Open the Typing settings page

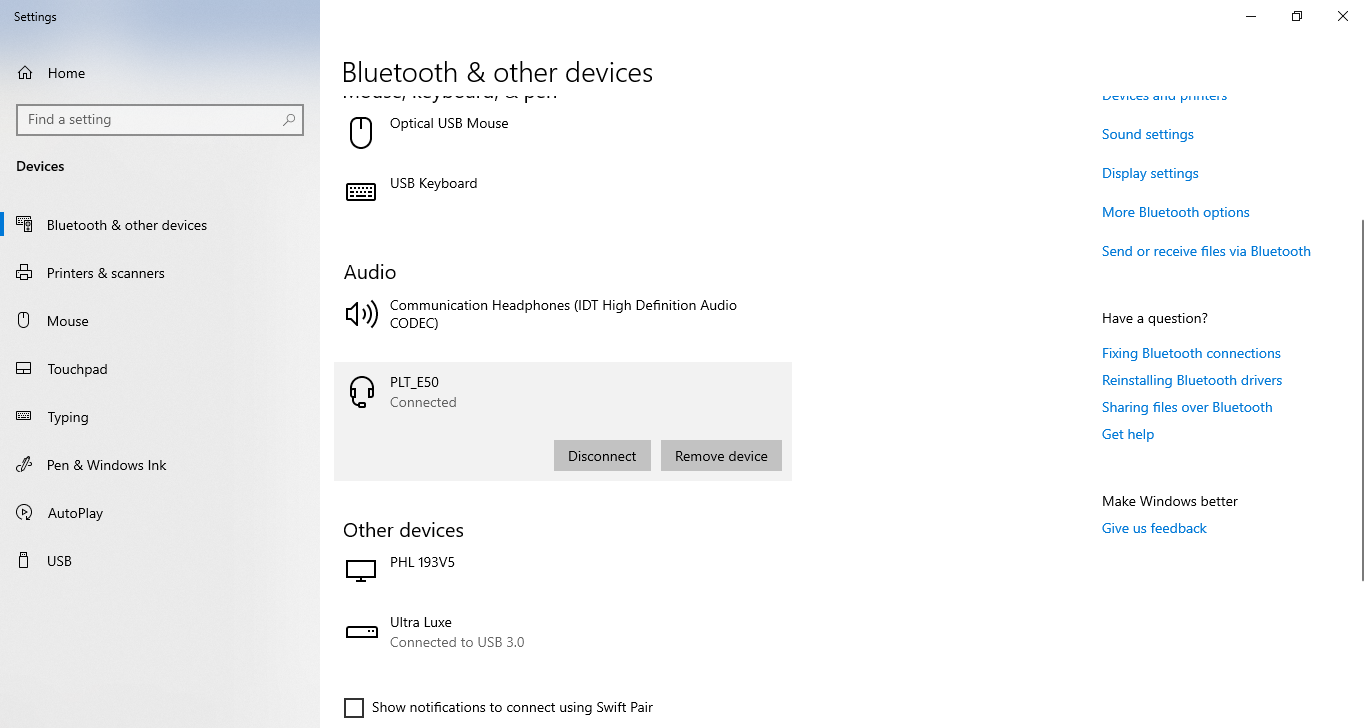[68, 417]
